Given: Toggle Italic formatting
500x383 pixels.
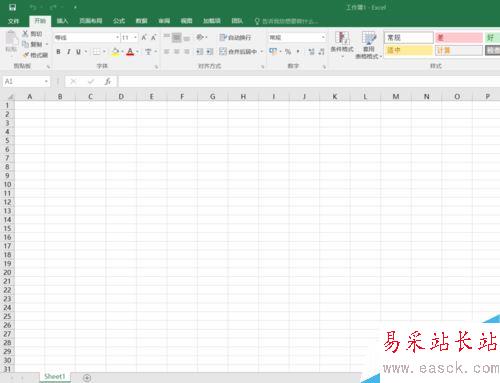Looking at the screenshot, I should (69, 52).
